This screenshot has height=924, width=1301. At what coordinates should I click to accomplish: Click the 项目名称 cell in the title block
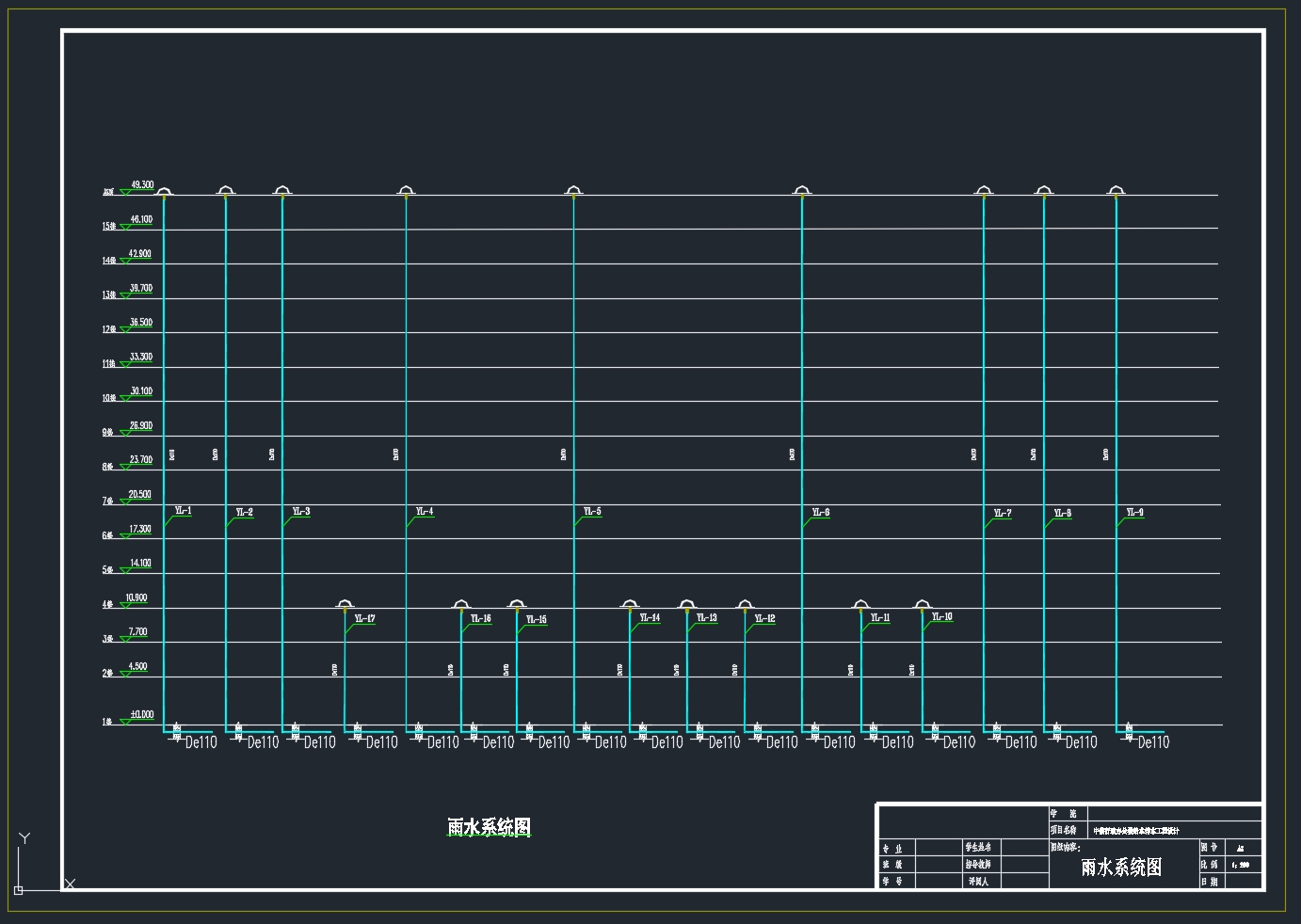pyautogui.click(x=1068, y=831)
